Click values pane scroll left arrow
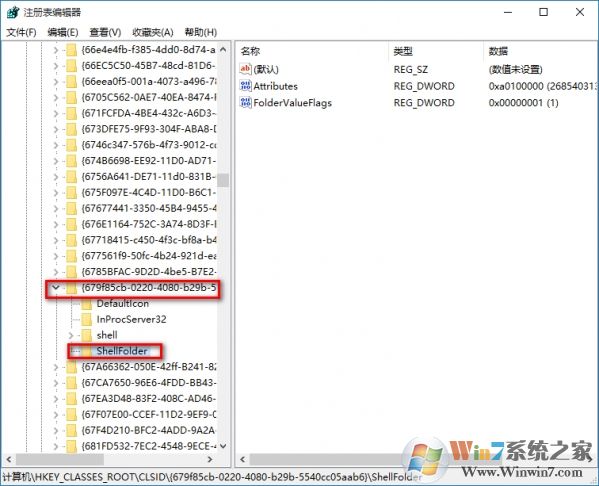 [243, 459]
